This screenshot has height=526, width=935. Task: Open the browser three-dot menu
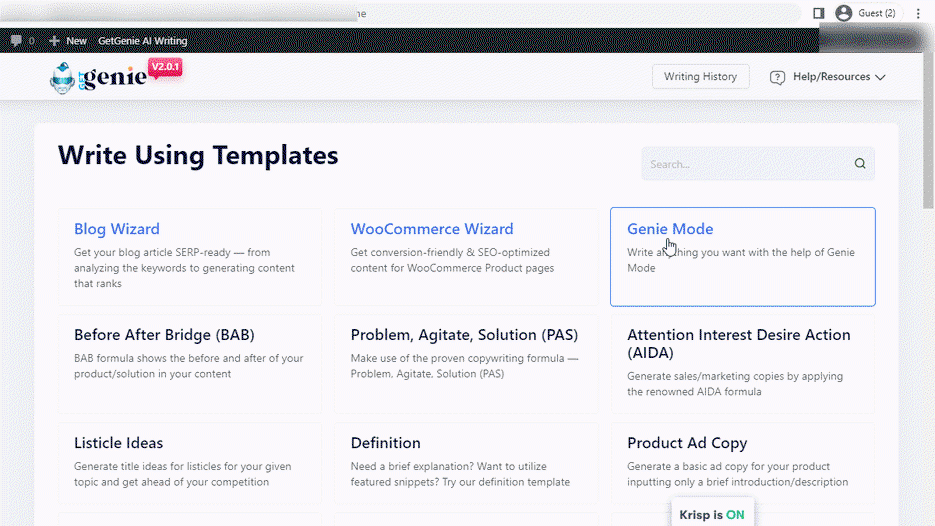click(x=918, y=13)
